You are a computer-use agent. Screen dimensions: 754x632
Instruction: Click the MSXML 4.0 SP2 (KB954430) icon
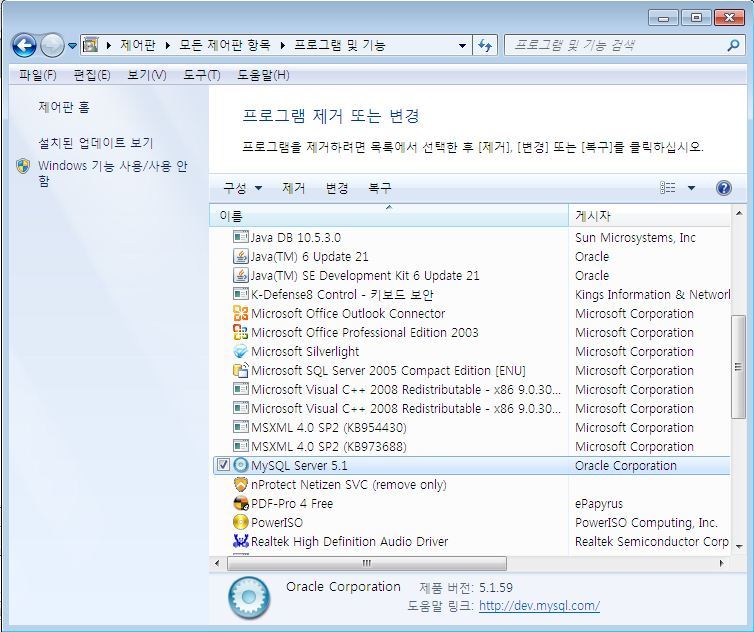[x=240, y=427]
